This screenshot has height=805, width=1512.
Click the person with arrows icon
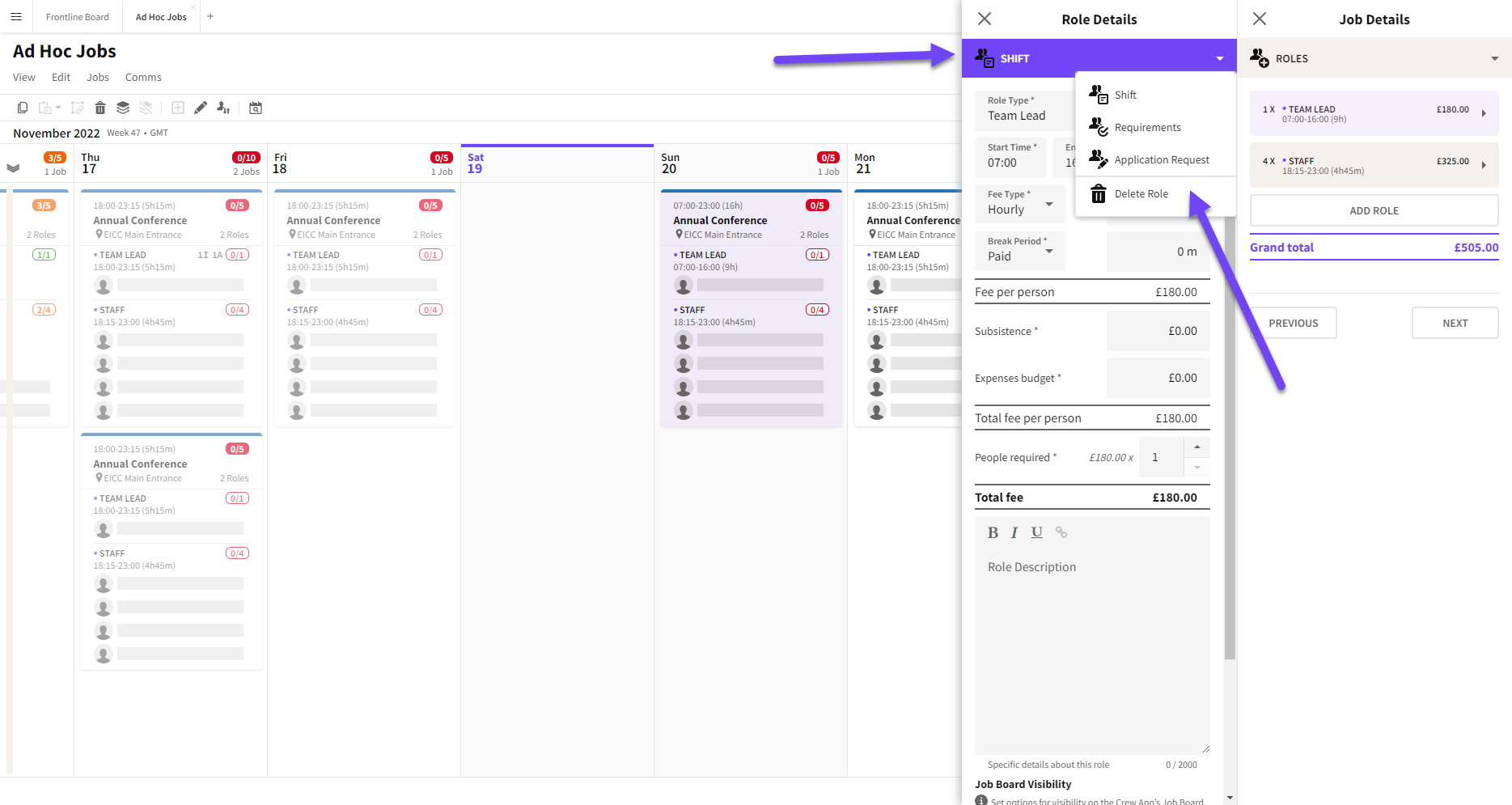pyautogui.click(x=223, y=108)
